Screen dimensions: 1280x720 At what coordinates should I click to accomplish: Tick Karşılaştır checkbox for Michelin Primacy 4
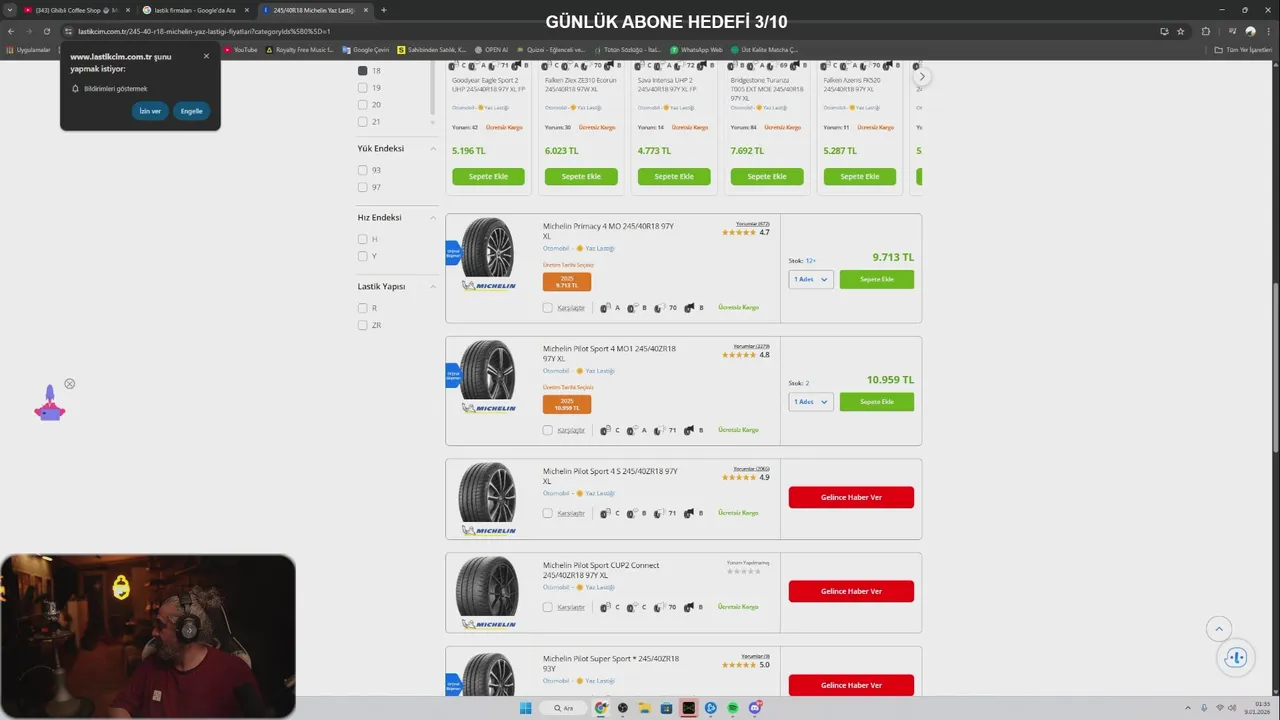tap(547, 308)
